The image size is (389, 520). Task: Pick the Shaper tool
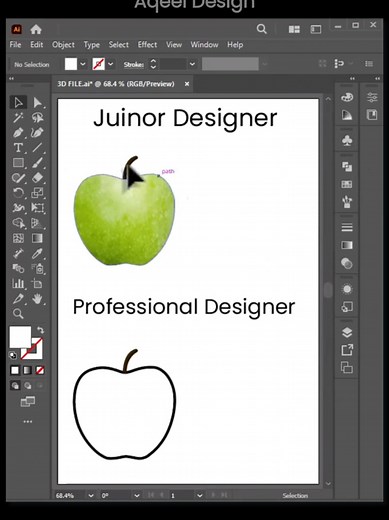click(x=18, y=178)
